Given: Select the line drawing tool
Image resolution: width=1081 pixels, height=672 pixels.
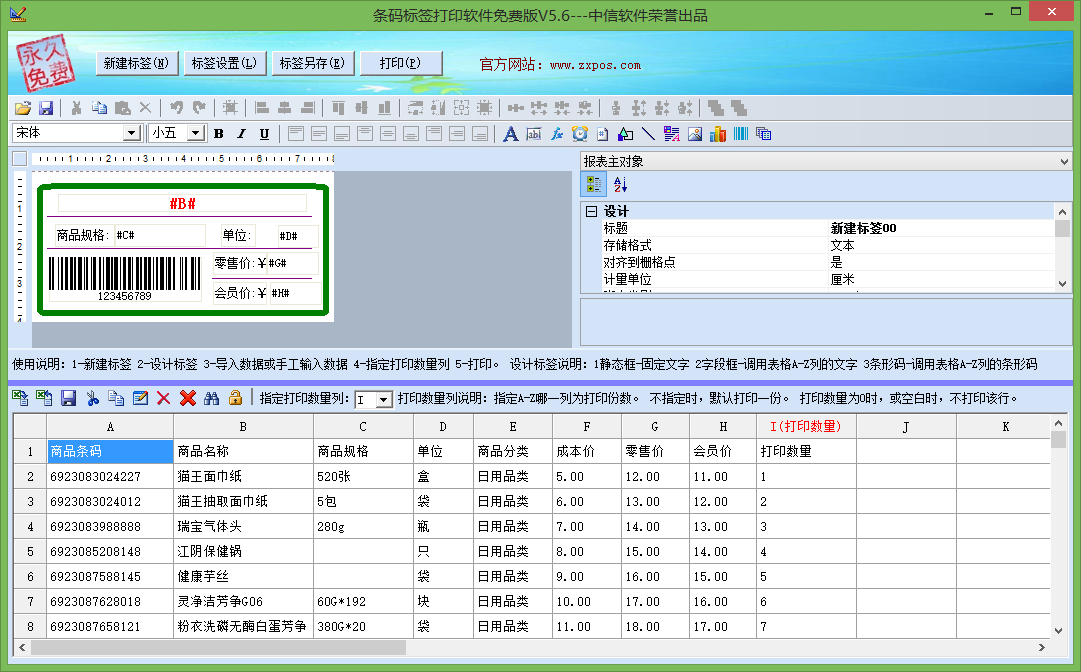Looking at the screenshot, I should [648, 134].
